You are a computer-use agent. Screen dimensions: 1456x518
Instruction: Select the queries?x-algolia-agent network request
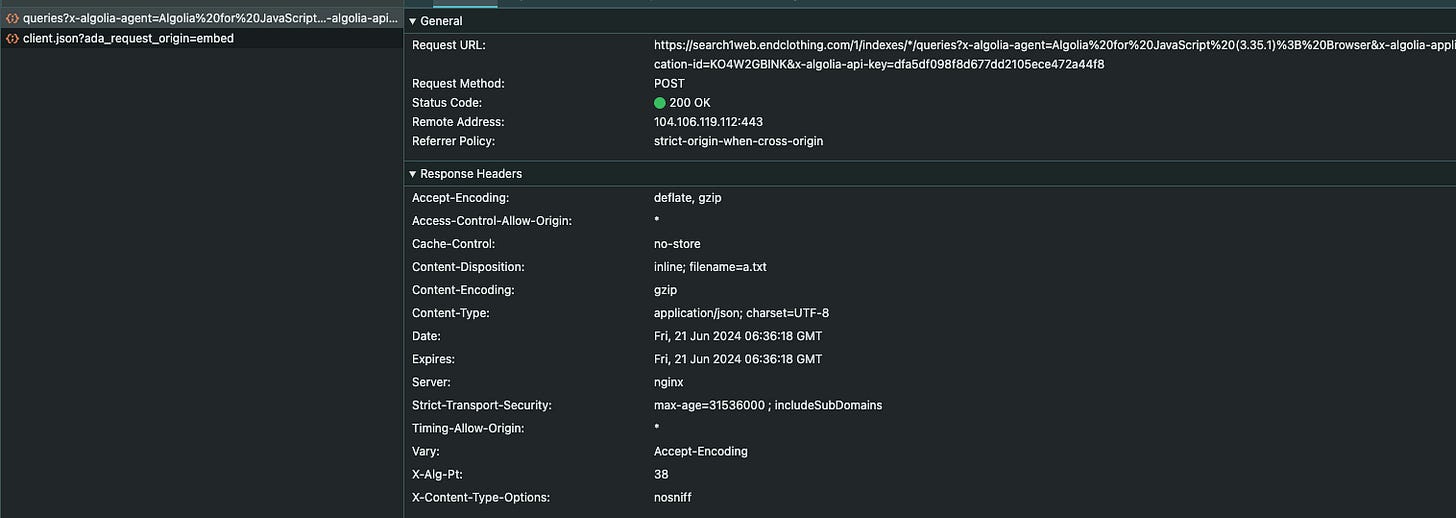tap(201, 19)
